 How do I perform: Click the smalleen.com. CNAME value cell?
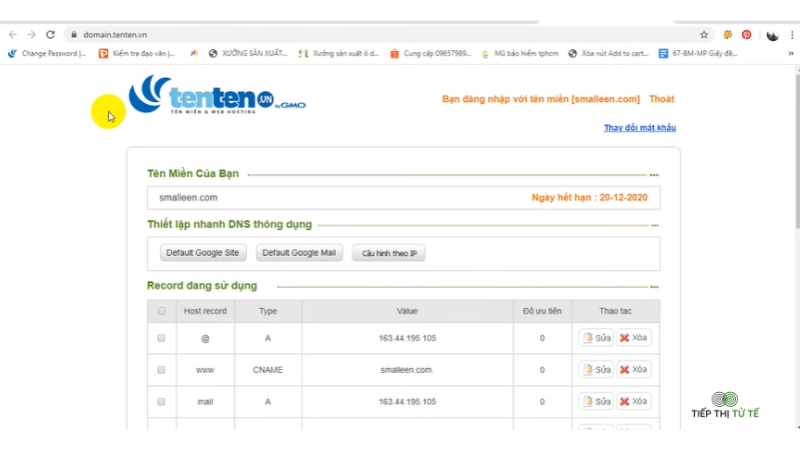click(x=407, y=370)
